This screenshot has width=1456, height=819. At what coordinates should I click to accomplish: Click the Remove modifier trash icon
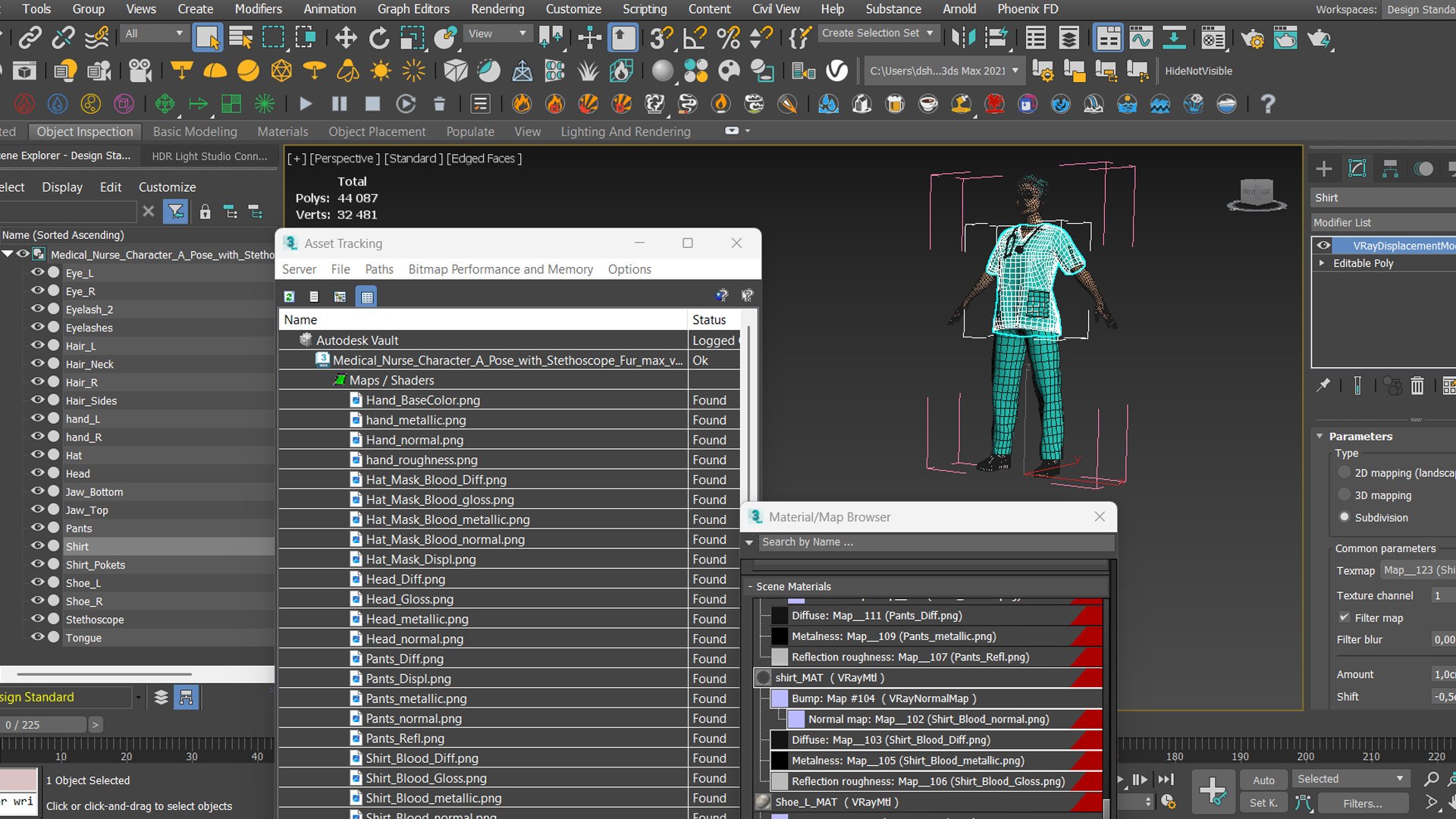coord(1417,386)
